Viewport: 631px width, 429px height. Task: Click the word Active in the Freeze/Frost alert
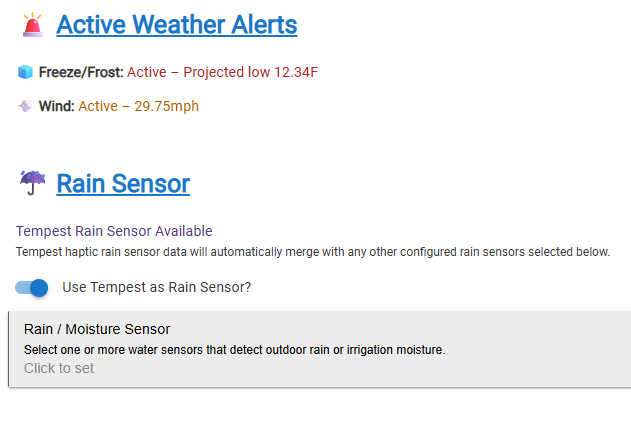147,72
